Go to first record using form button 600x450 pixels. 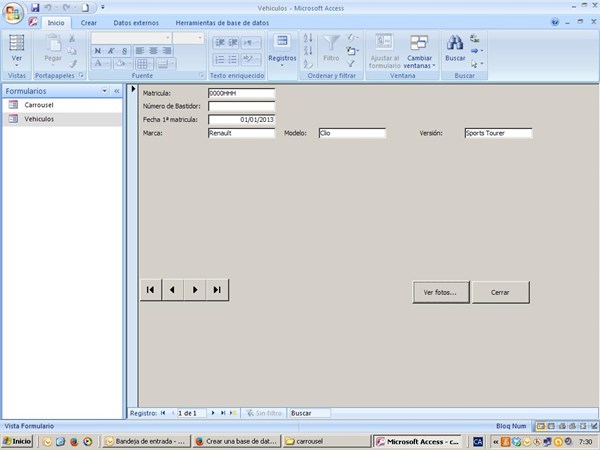pos(151,290)
